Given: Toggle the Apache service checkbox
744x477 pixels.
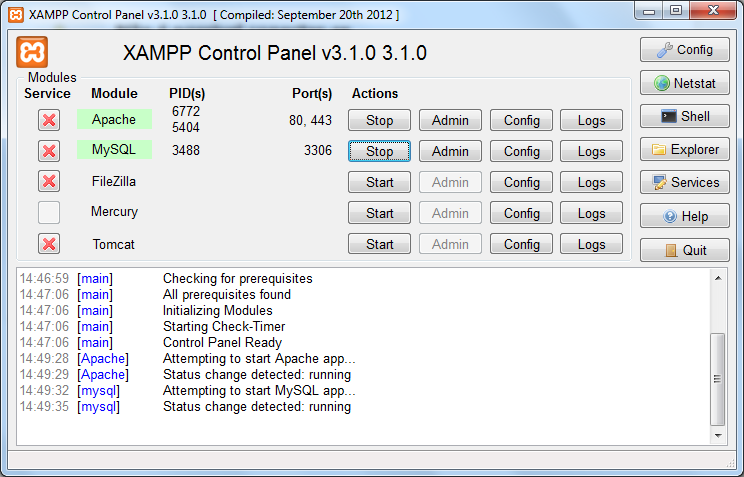Looking at the screenshot, I should (x=49, y=120).
